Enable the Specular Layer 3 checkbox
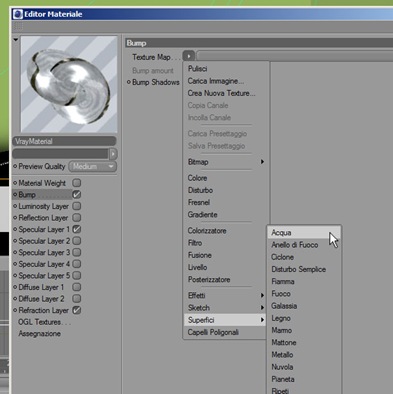The height and width of the screenshot is (394, 393). click(x=77, y=252)
